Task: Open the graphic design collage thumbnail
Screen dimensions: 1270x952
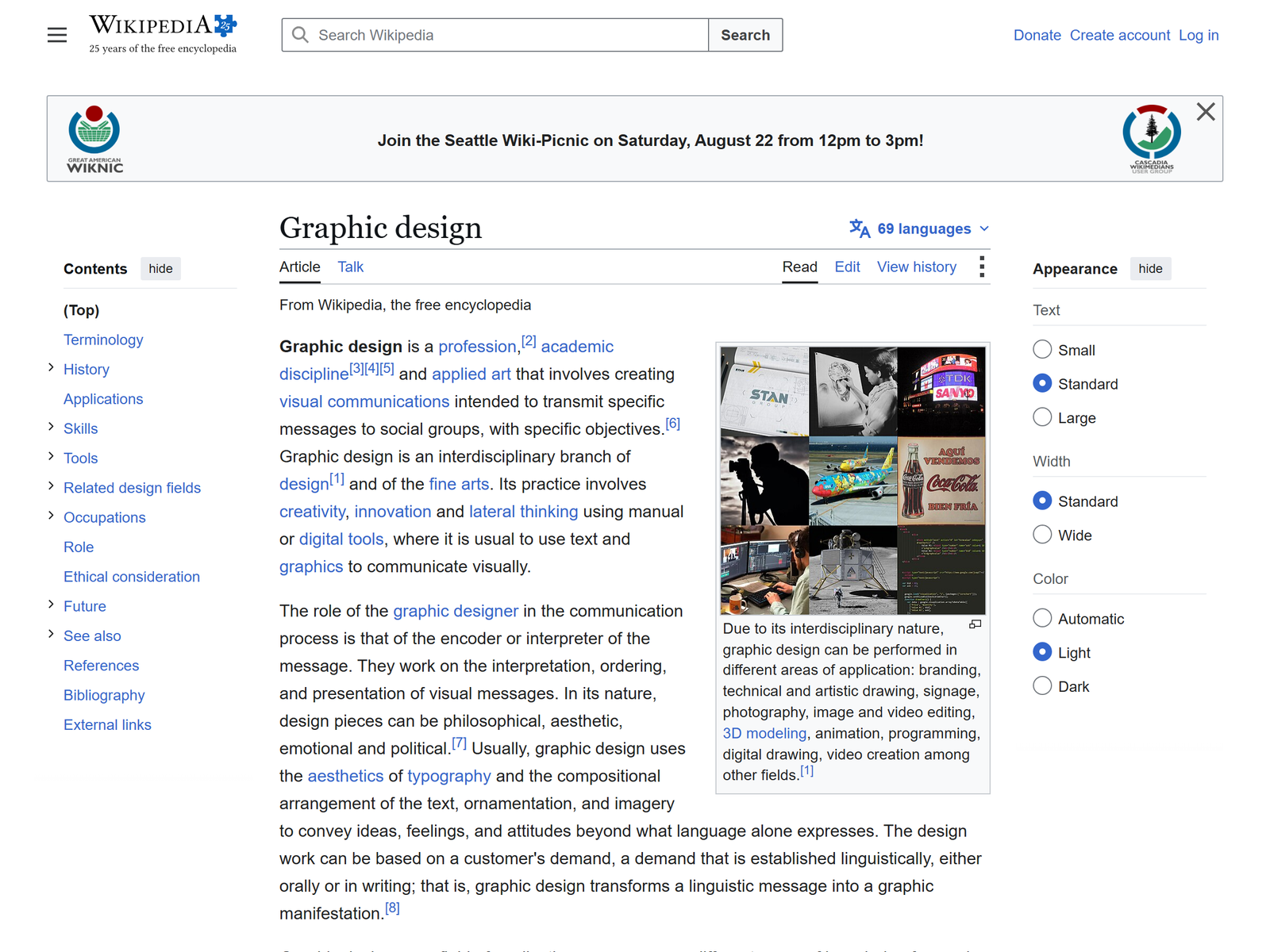Action: (x=852, y=480)
